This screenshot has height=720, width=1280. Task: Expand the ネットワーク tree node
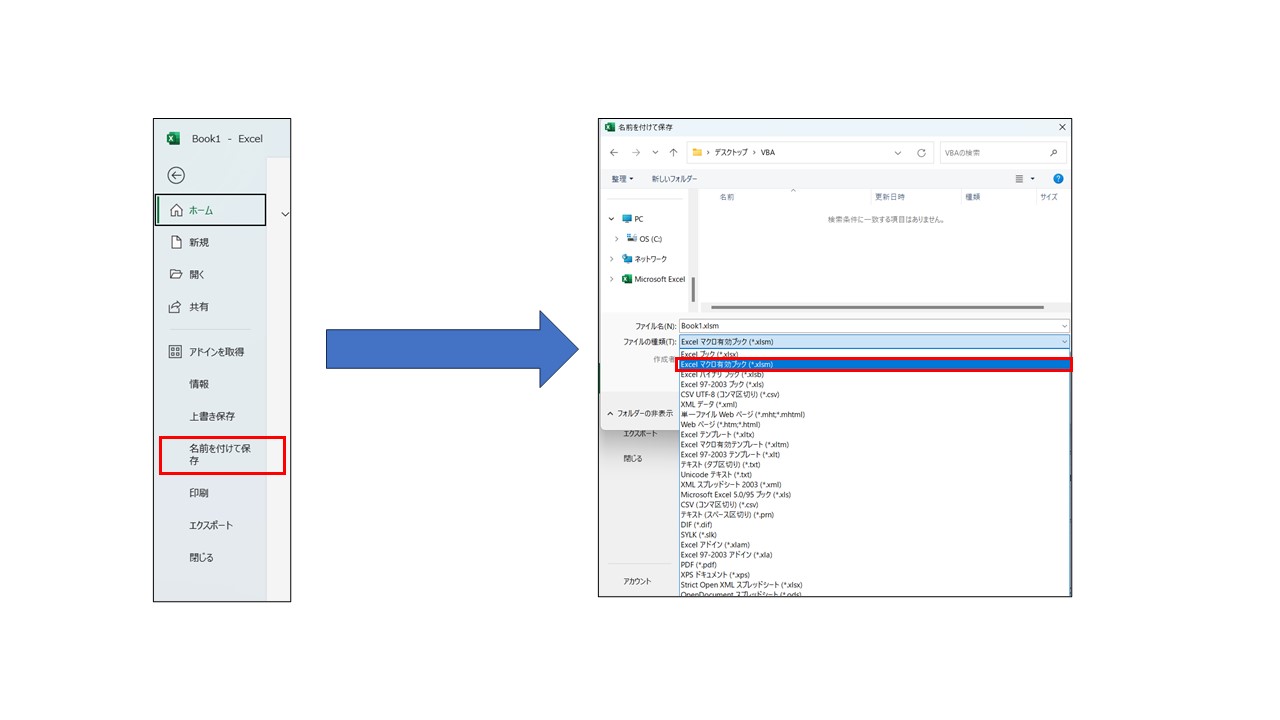coord(612,259)
